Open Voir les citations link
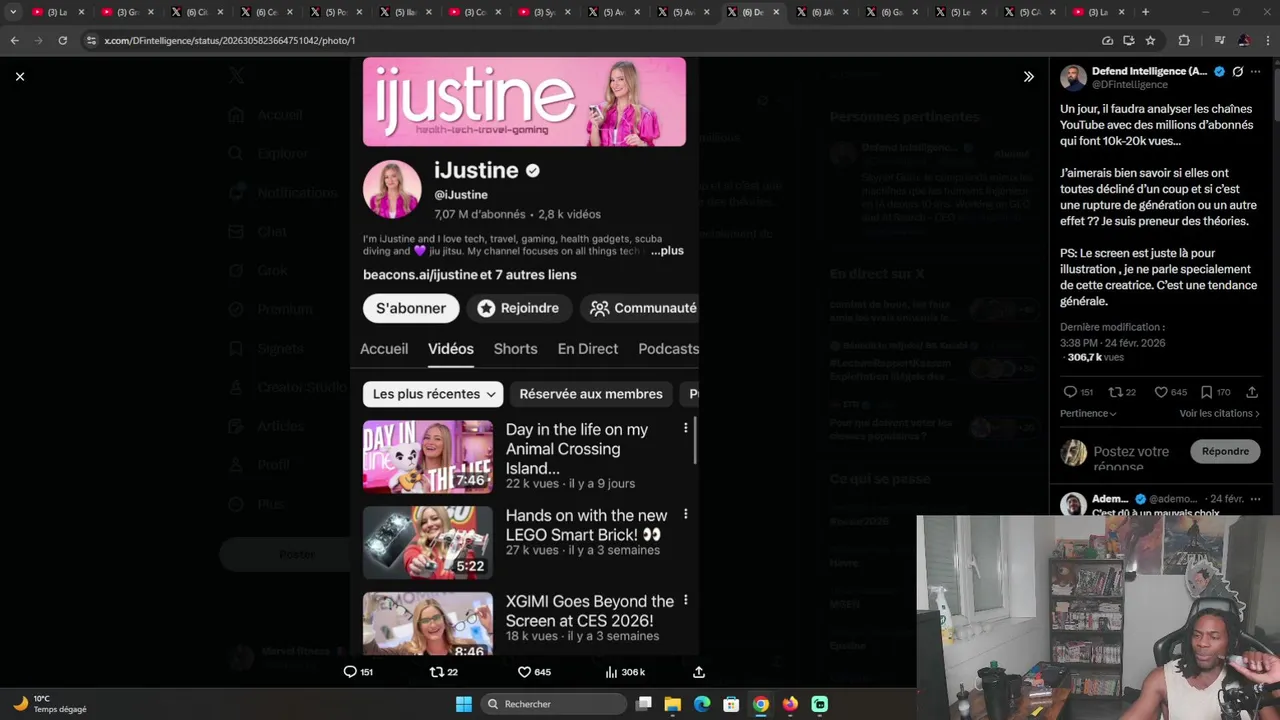The image size is (1280, 720). coord(1219,413)
